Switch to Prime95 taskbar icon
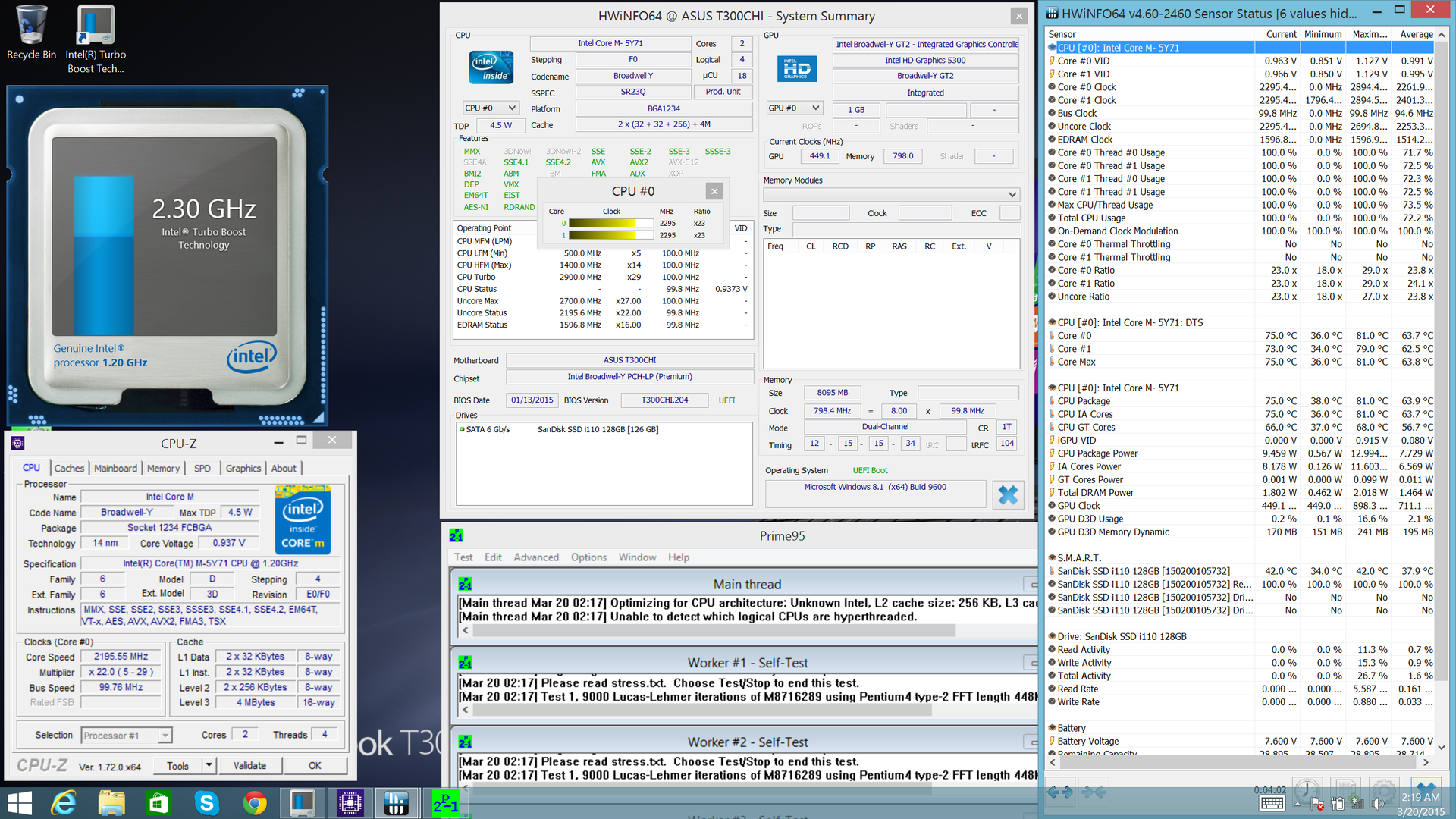 tap(445, 803)
